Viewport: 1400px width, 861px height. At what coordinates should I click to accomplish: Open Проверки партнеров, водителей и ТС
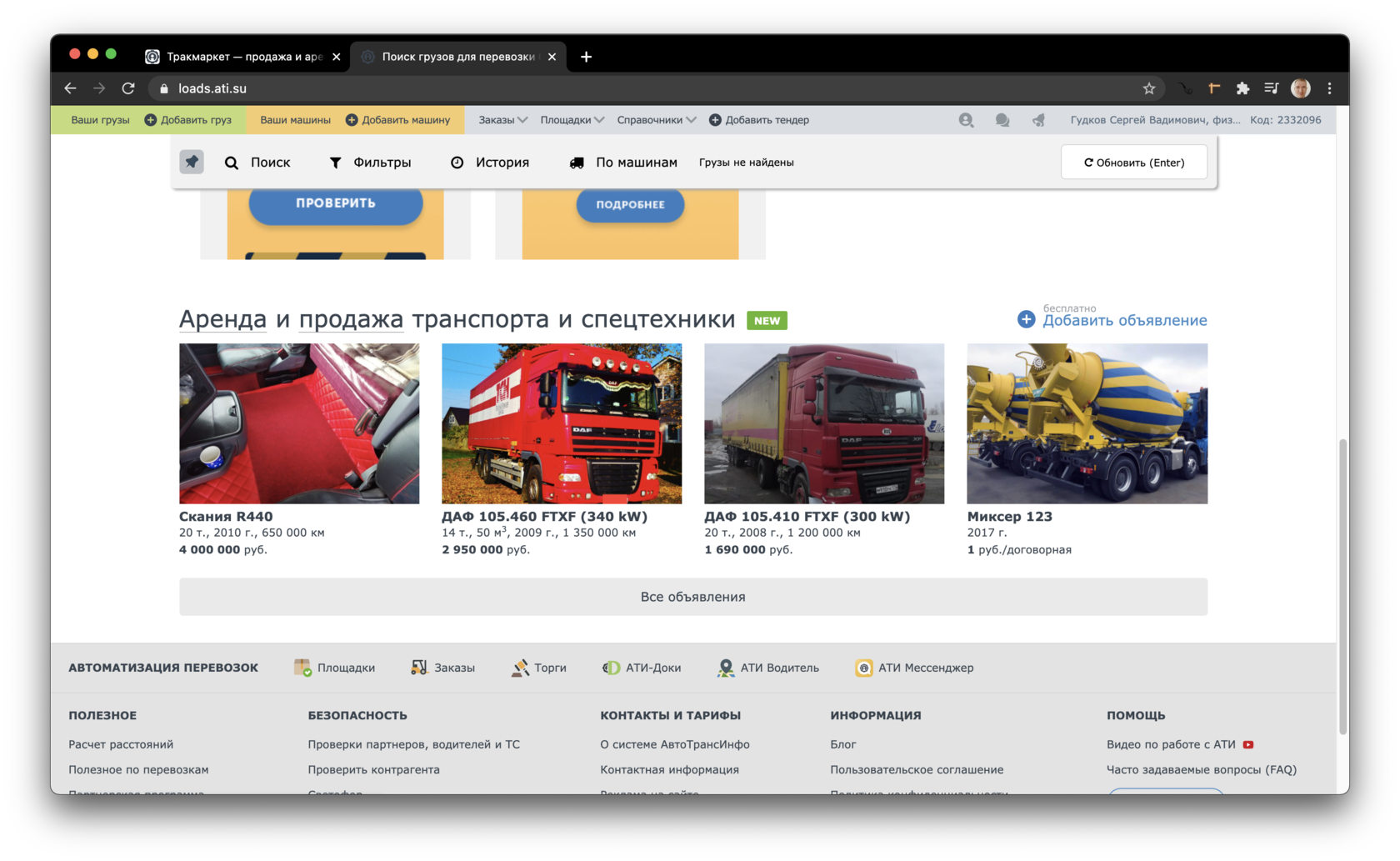pos(413,744)
